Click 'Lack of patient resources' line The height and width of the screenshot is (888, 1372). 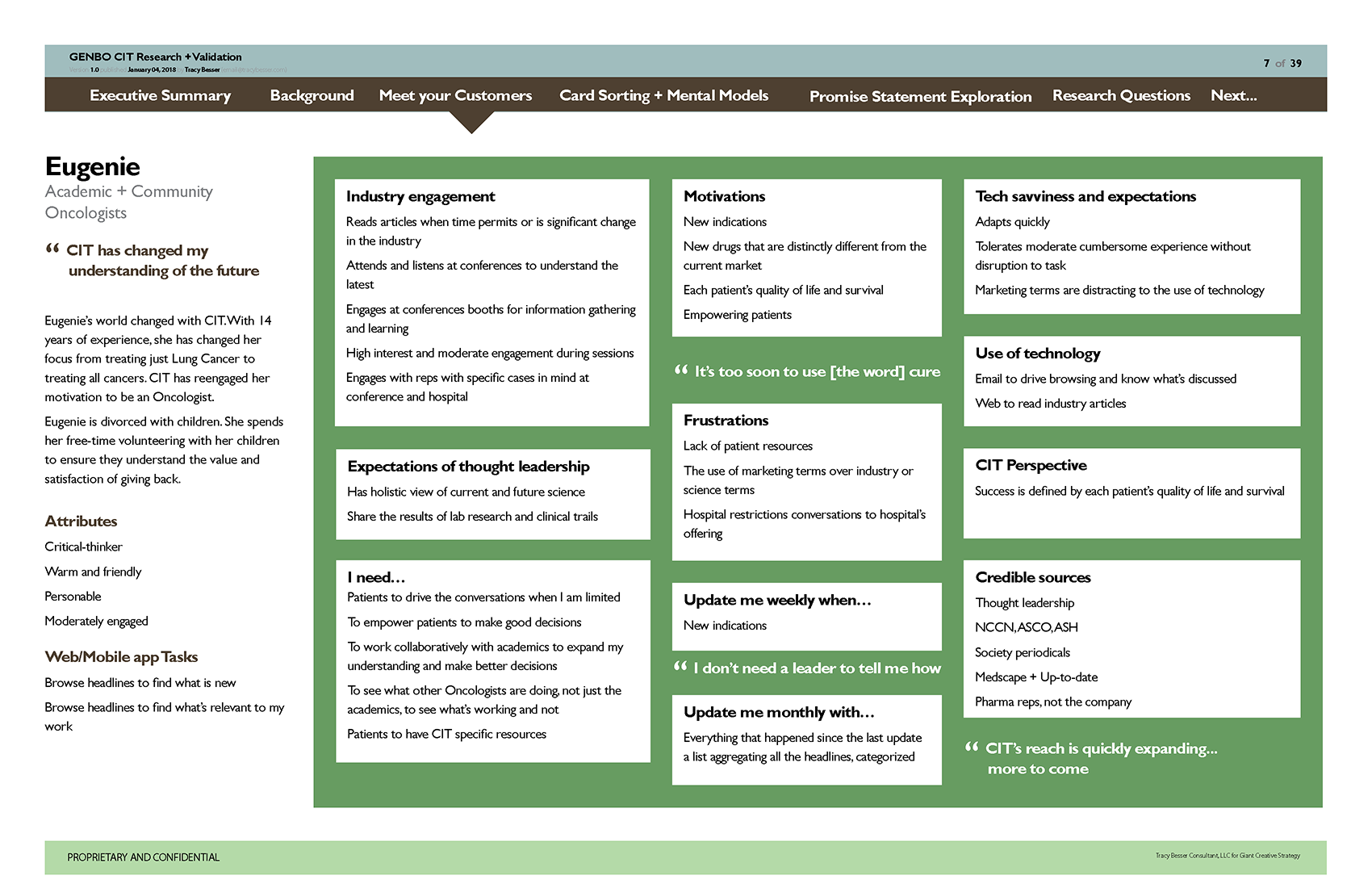(x=747, y=446)
